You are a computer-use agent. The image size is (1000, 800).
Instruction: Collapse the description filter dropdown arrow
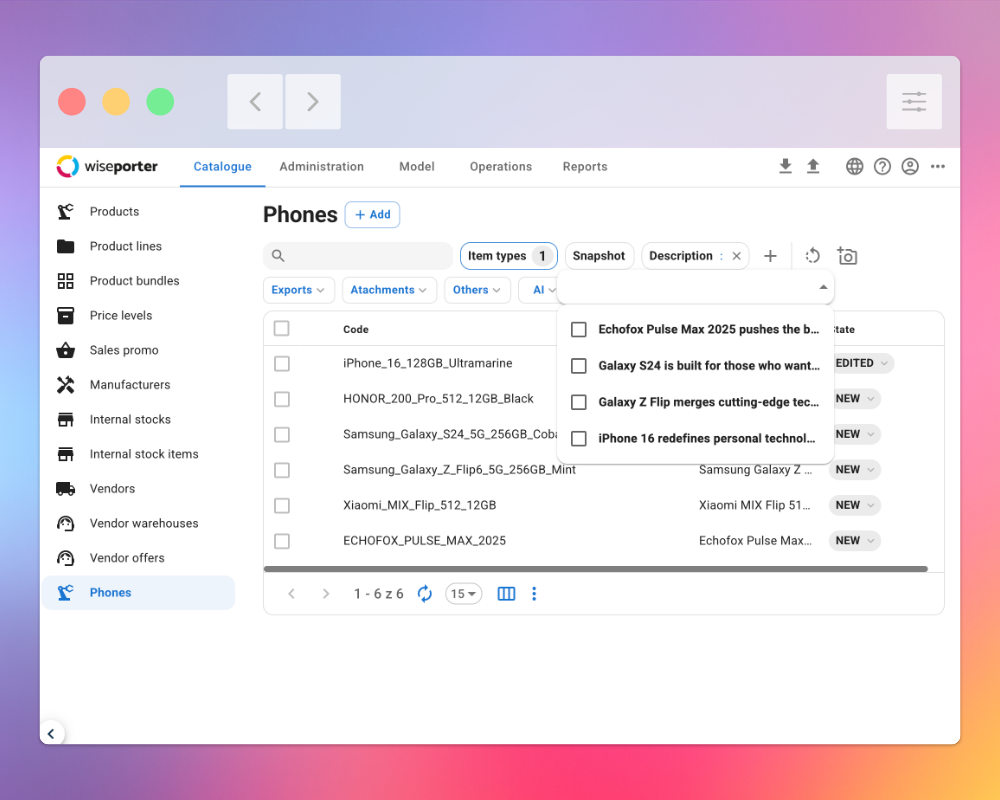pyautogui.click(x=823, y=287)
